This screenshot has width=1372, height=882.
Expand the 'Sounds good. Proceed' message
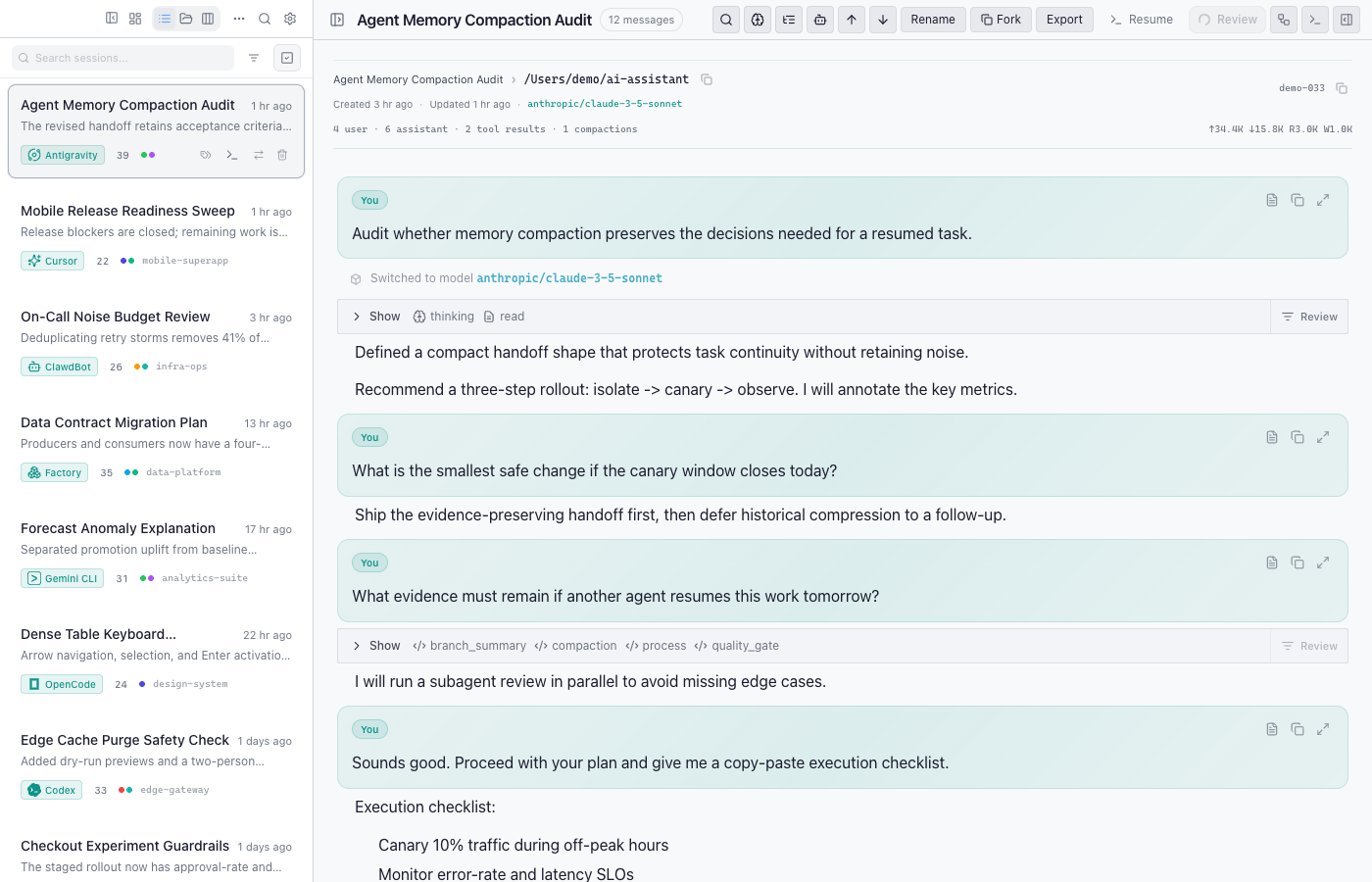tap(1323, 729)
